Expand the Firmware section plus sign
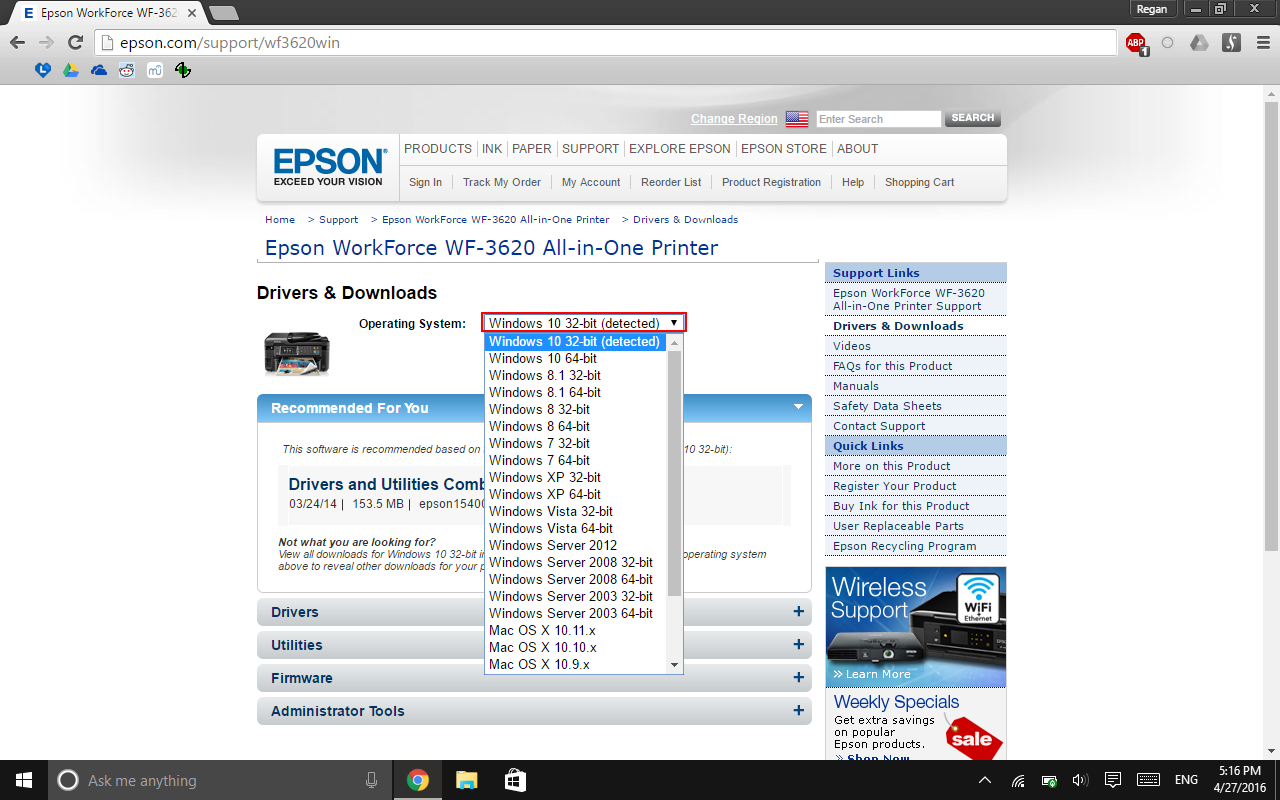Image resolution: width=1280 pixels, height=800 pixels. (x=798, y=678)
